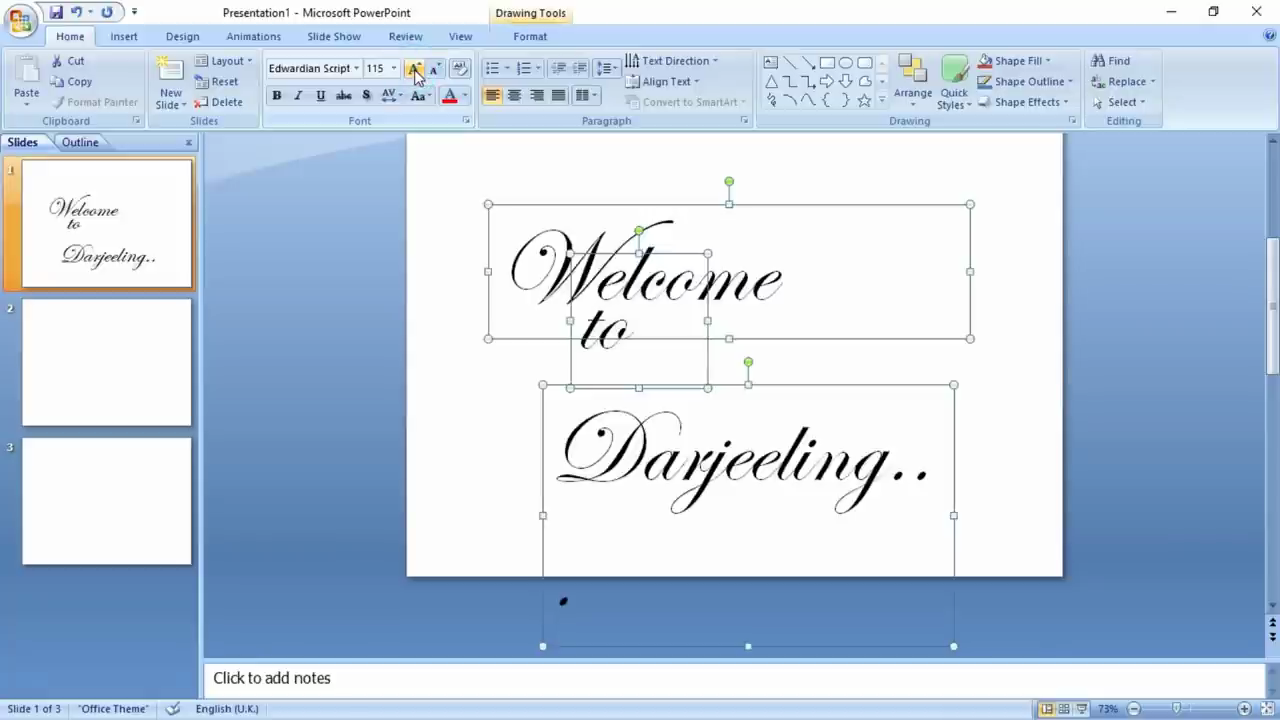The image size is (1280, 720).
Task: Open character spacing options
Action: 391,96
